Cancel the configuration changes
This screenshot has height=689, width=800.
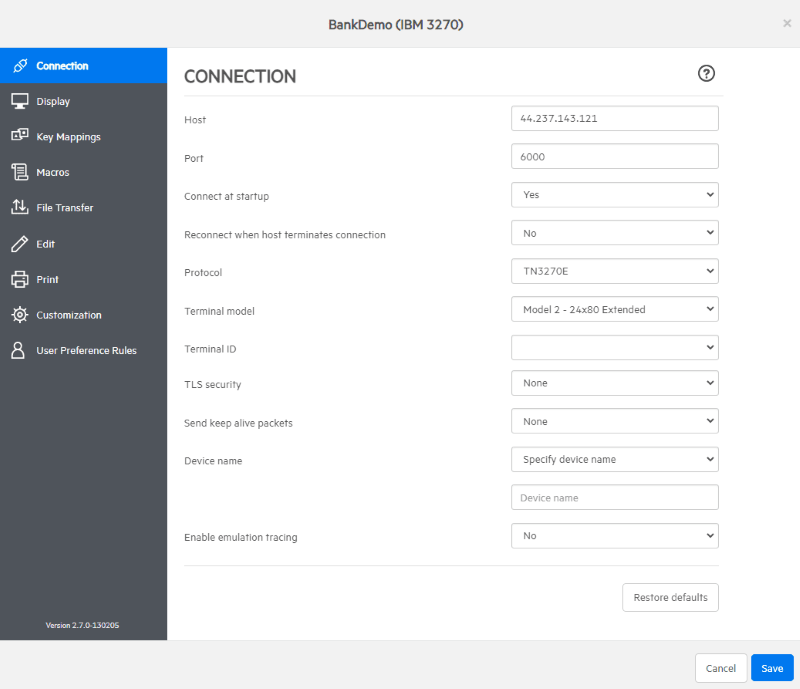[720, 668]
